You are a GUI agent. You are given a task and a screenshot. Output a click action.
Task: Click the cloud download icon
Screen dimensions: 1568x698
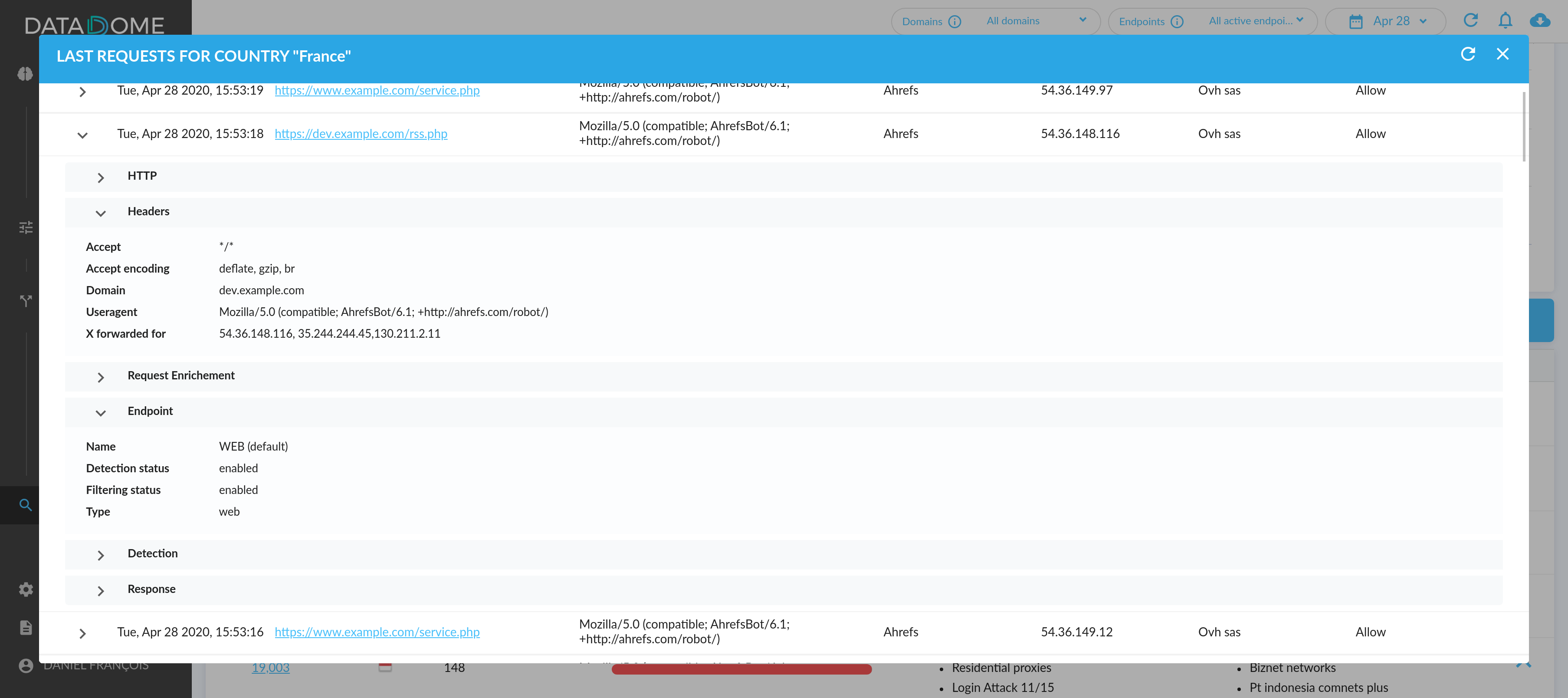(x=1539, y=21)
